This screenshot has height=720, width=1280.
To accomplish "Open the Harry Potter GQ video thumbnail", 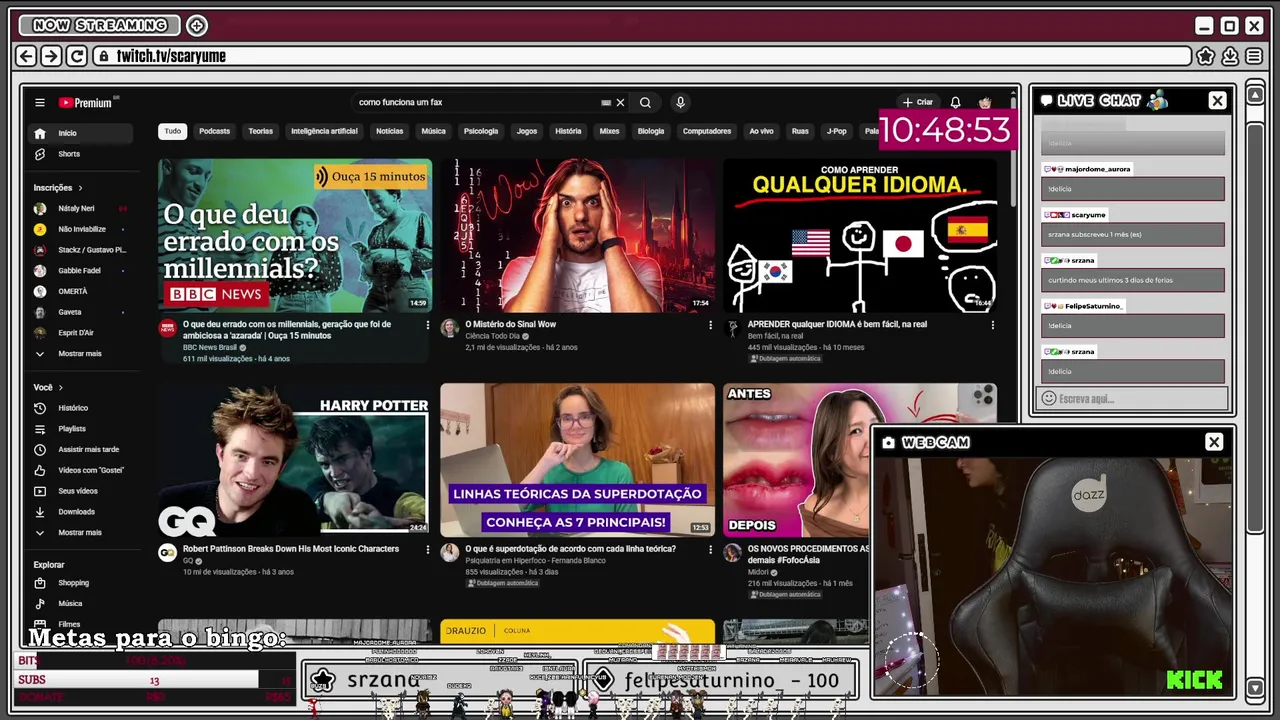I will point(295,460).
